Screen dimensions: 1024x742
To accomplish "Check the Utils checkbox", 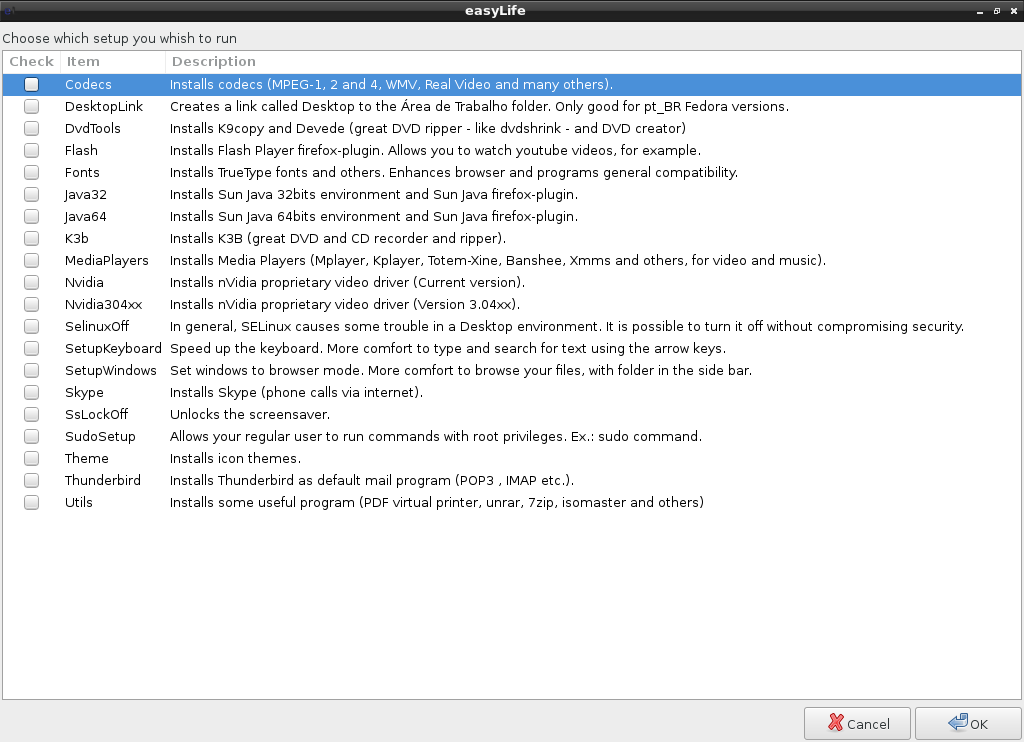I will [x=31, y=502].
